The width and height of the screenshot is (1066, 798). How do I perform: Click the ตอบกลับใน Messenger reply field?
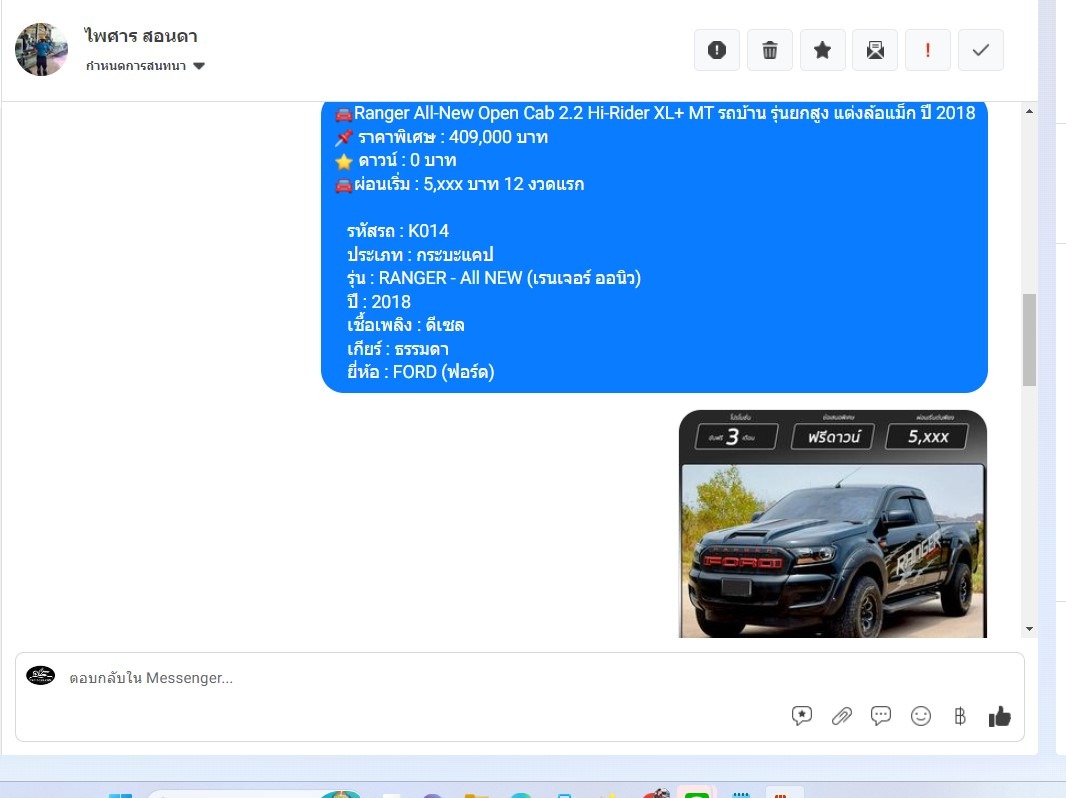tap(519, 697)
